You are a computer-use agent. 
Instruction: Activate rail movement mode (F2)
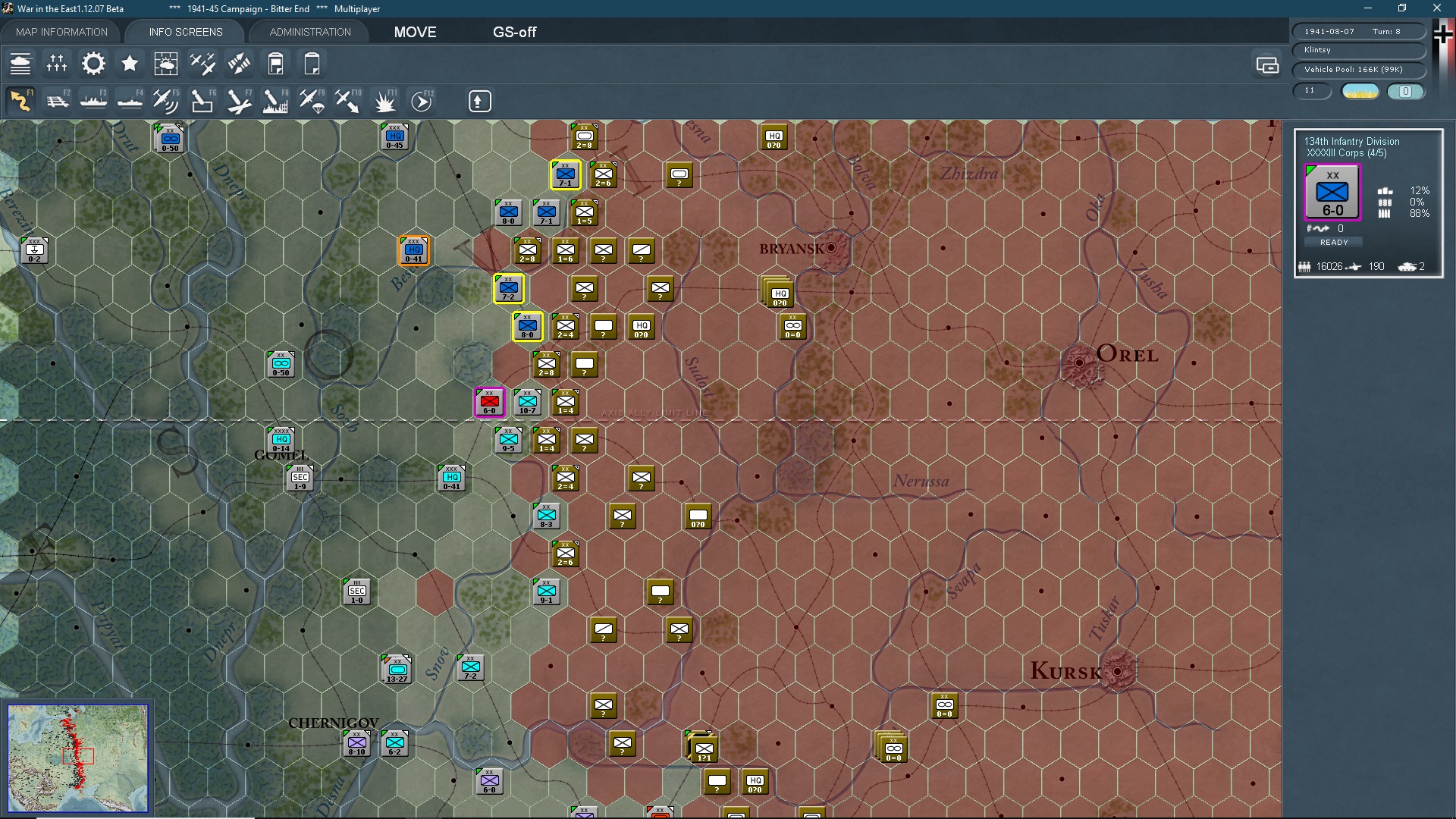point(57,101)
